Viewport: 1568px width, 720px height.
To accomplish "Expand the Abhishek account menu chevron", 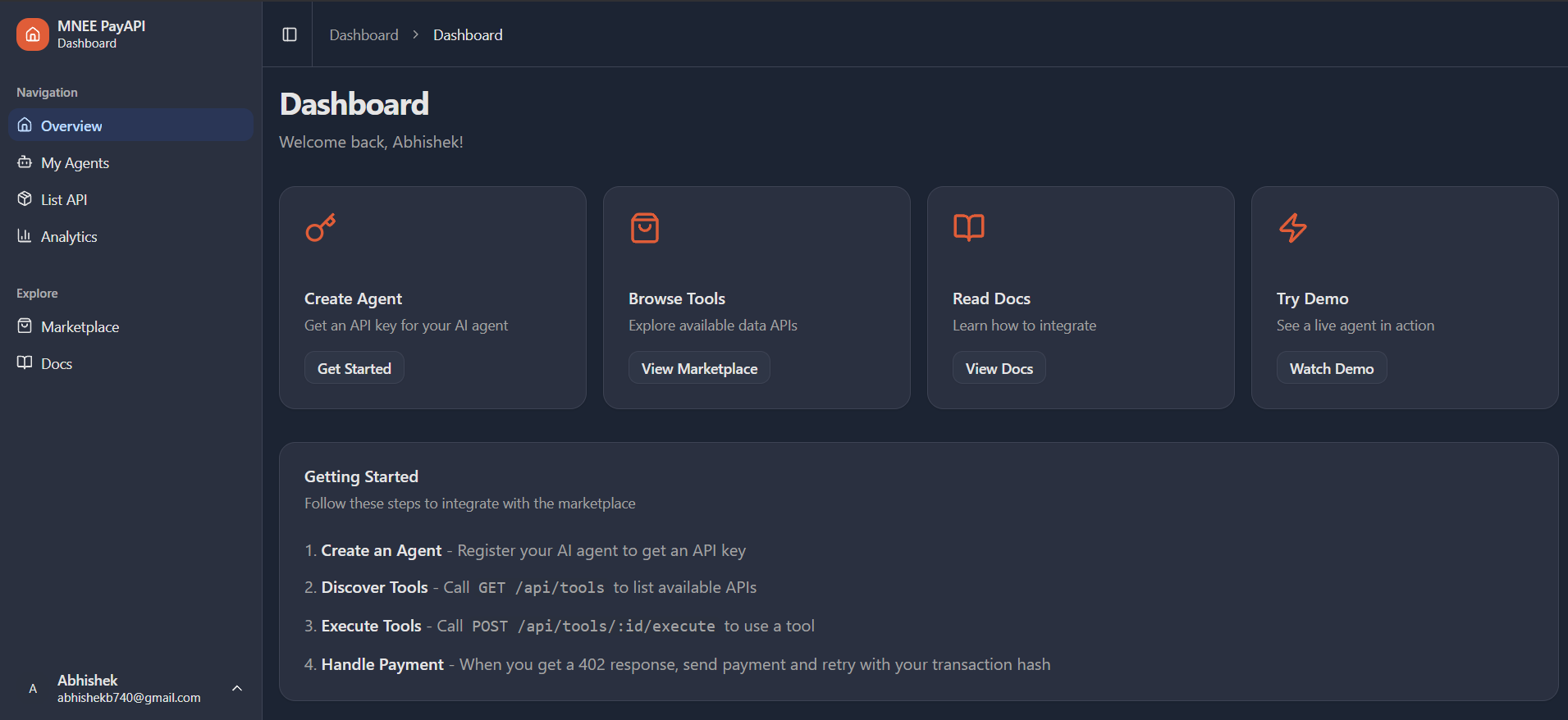I will click(x=237, y=688).
